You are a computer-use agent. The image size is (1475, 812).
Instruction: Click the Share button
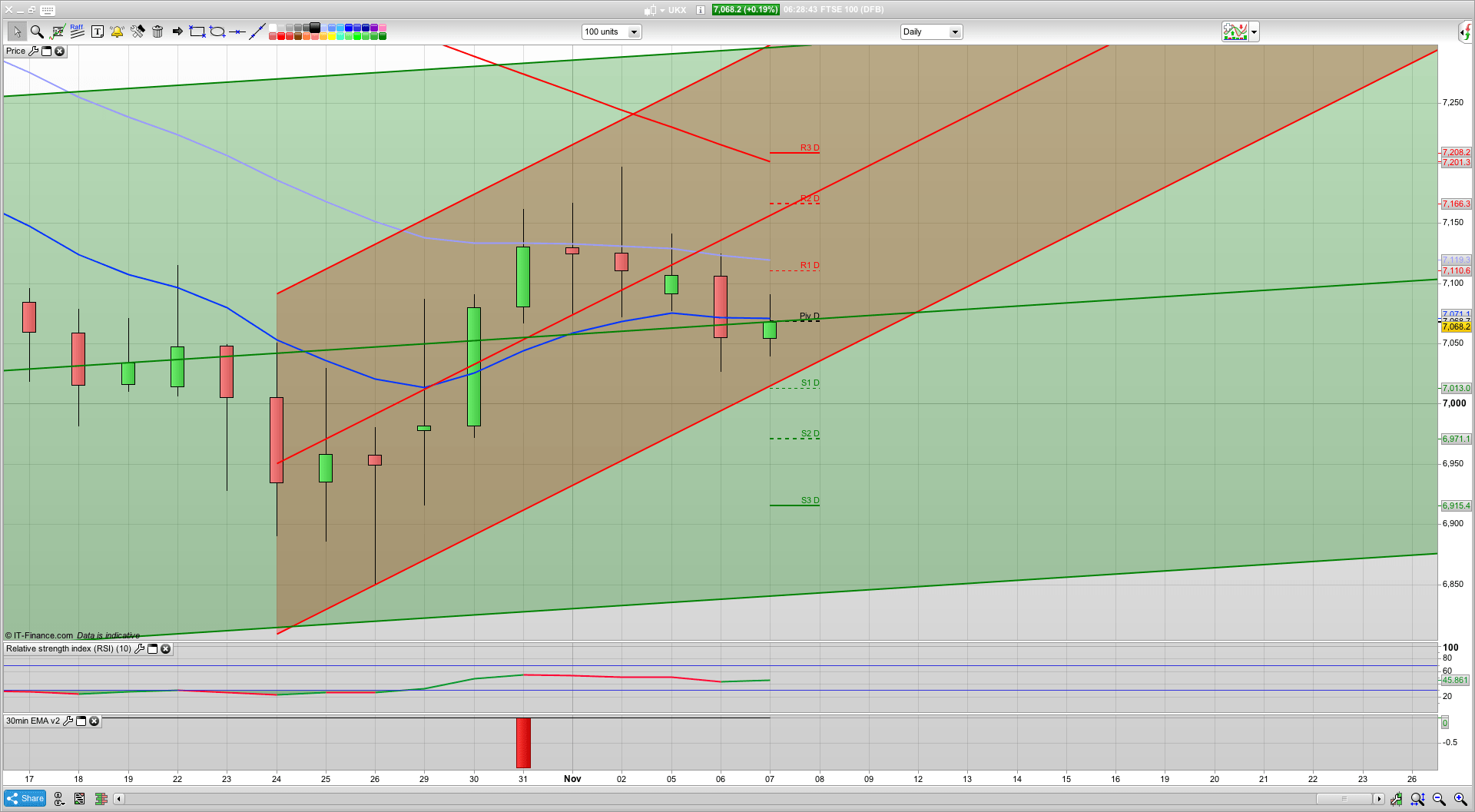(x=25, y=798)
